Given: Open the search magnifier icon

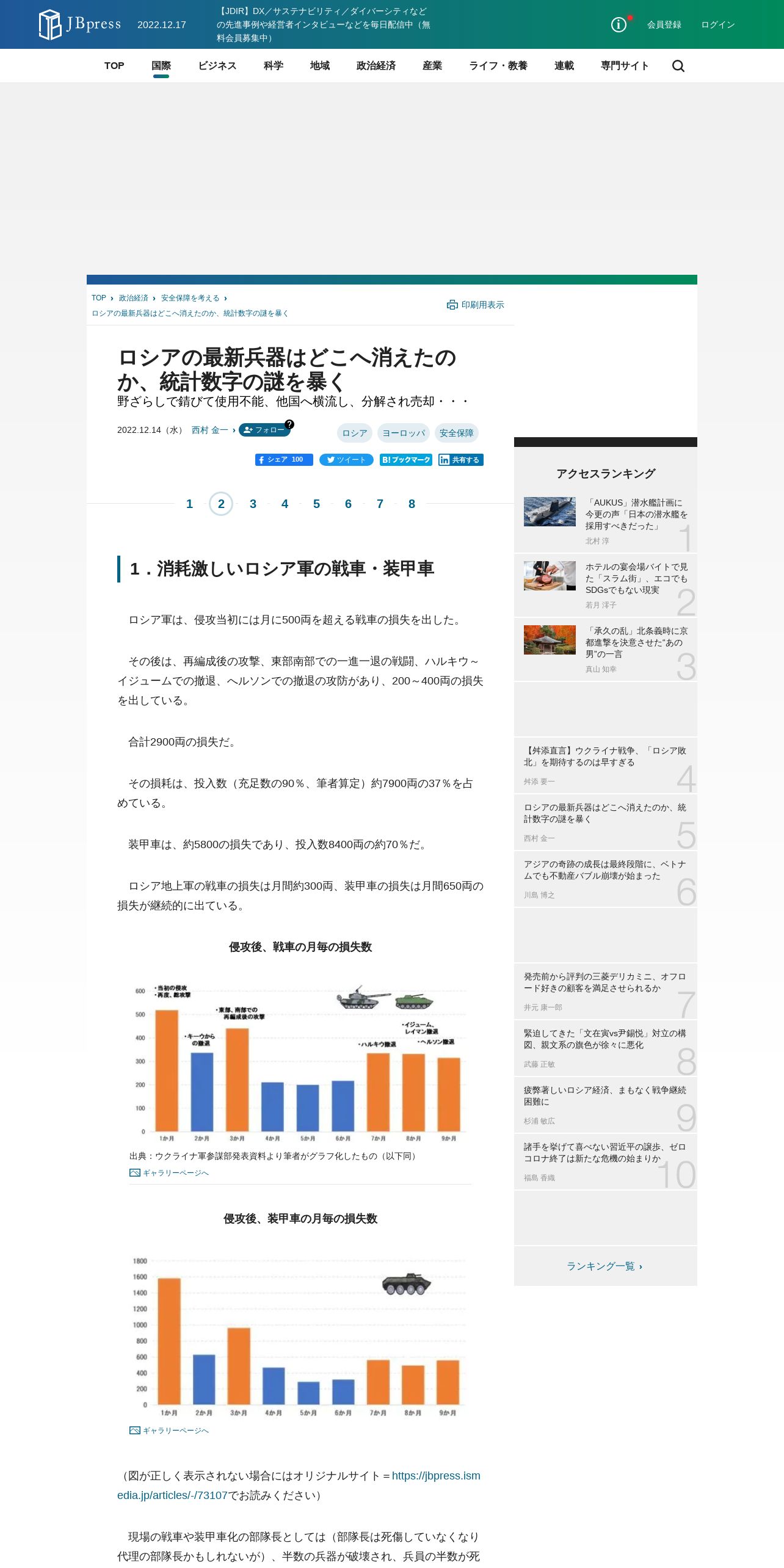Looking at the screenshot, I should (678, 66).
